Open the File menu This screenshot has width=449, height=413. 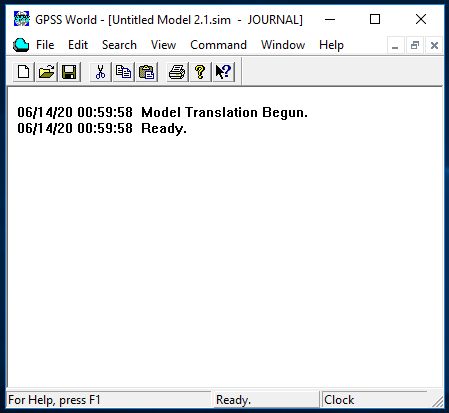pos(45,45)
